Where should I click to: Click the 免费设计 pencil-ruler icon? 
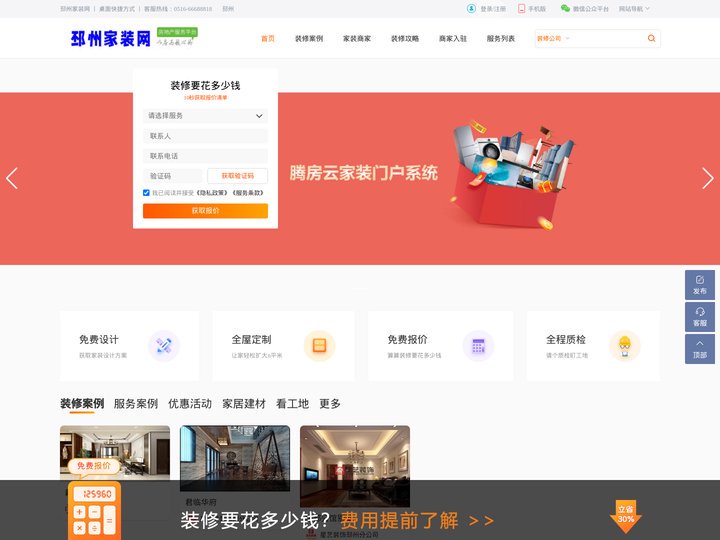164,346
